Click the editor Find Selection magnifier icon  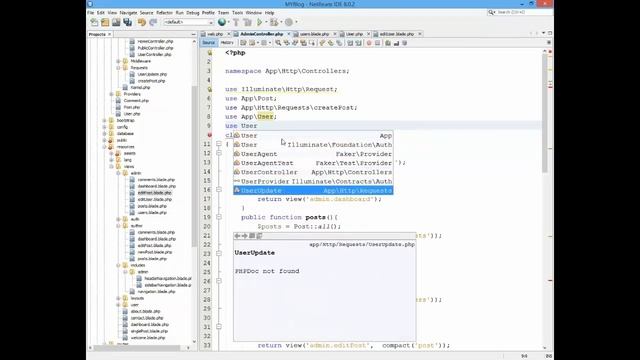click(x=278, y=43)
